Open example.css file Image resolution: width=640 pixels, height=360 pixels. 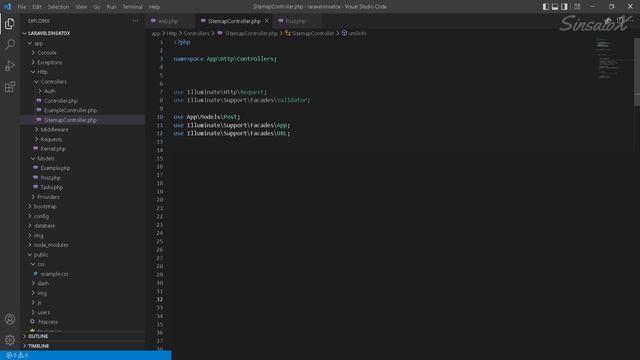tap(54, 274)
